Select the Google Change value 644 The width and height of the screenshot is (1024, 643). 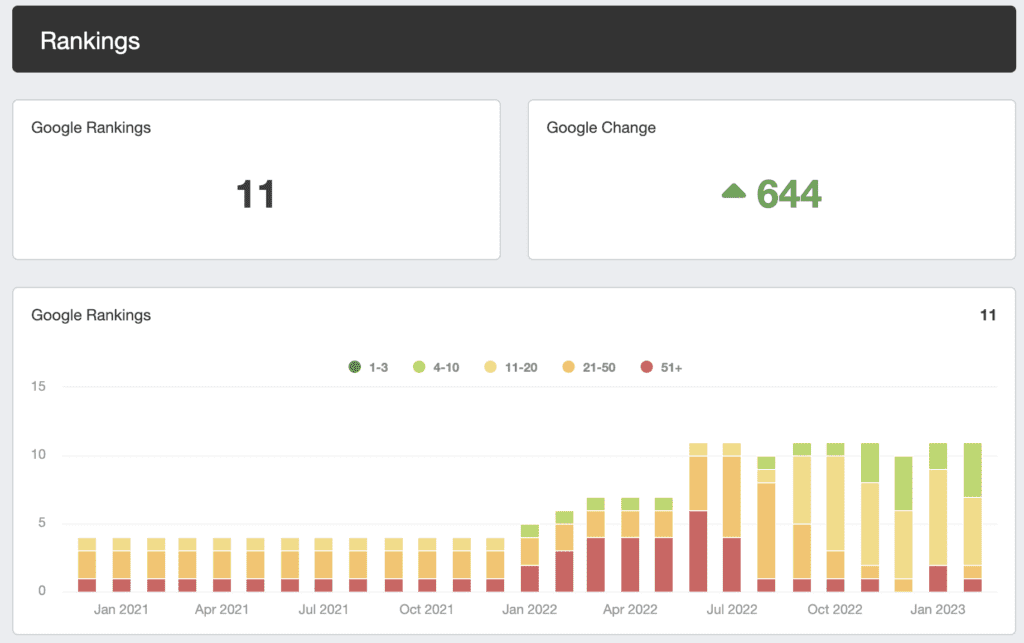pyautogui.click(x=788, y=194)
